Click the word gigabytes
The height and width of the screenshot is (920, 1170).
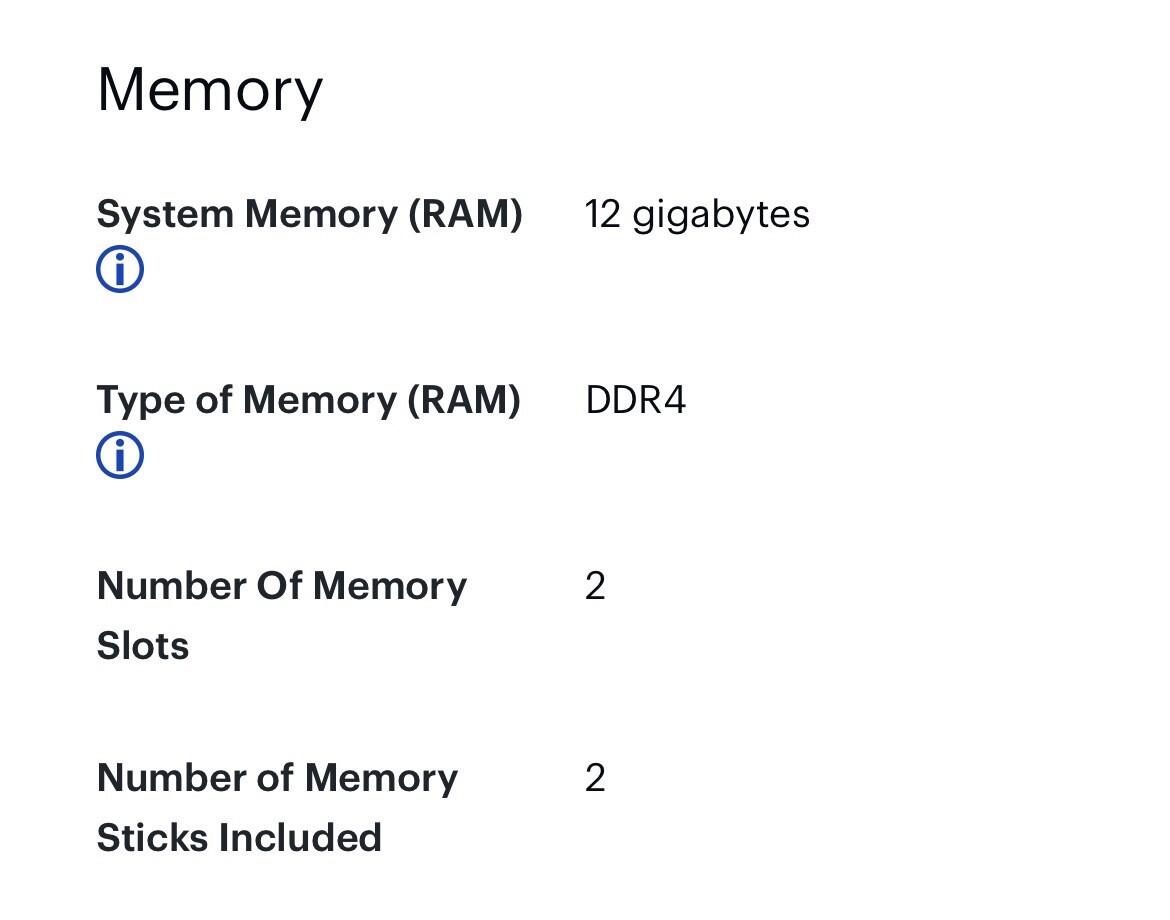tap(722, 216)
